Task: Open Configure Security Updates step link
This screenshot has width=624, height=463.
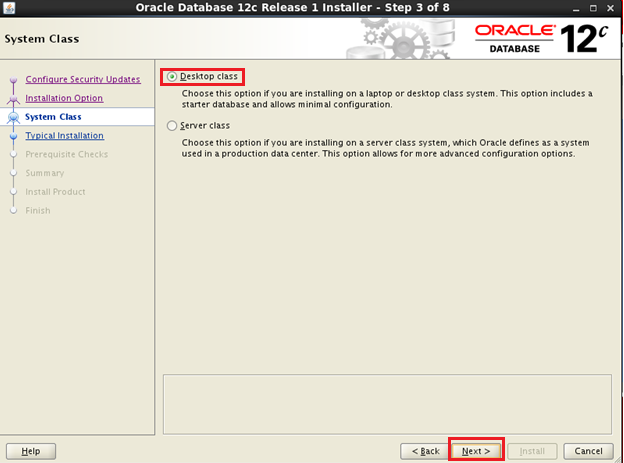Action: tap(83, 79)
